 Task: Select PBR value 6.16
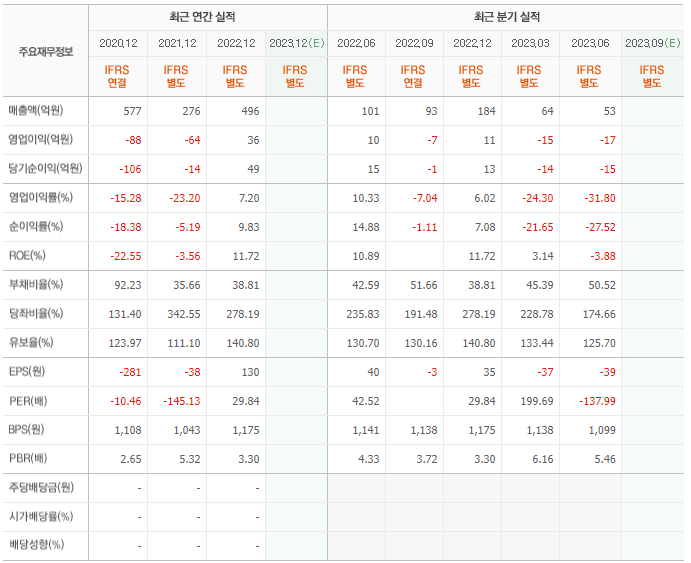click(x=543, y=459)
